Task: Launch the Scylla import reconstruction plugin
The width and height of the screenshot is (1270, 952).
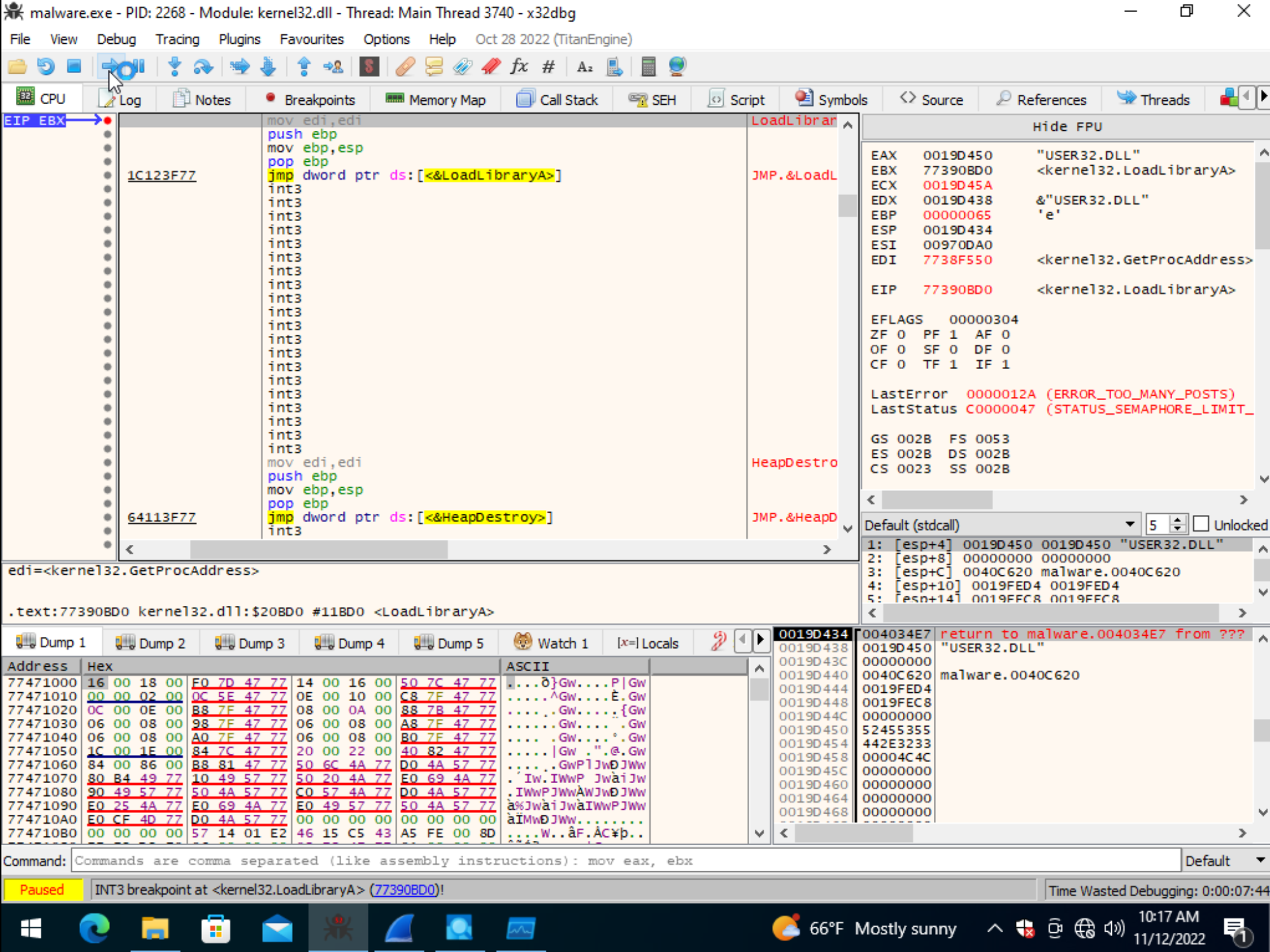Action: (370, 67)
